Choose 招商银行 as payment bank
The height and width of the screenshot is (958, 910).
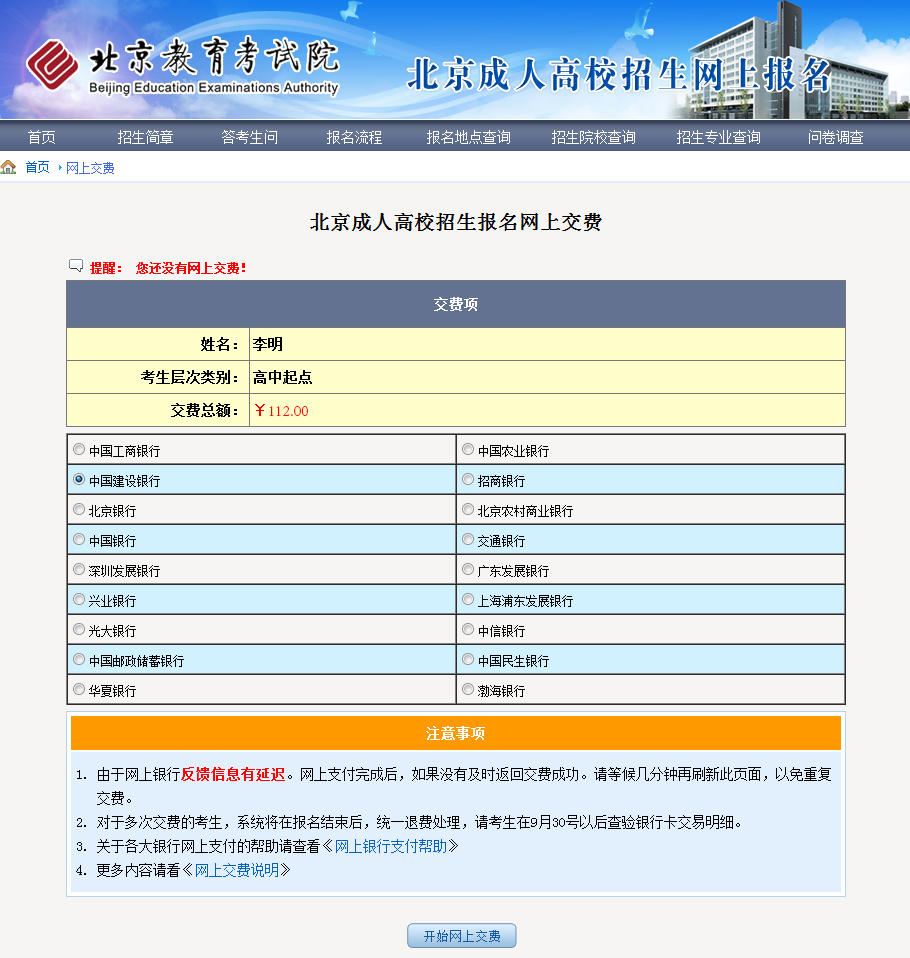coord(468,480)
